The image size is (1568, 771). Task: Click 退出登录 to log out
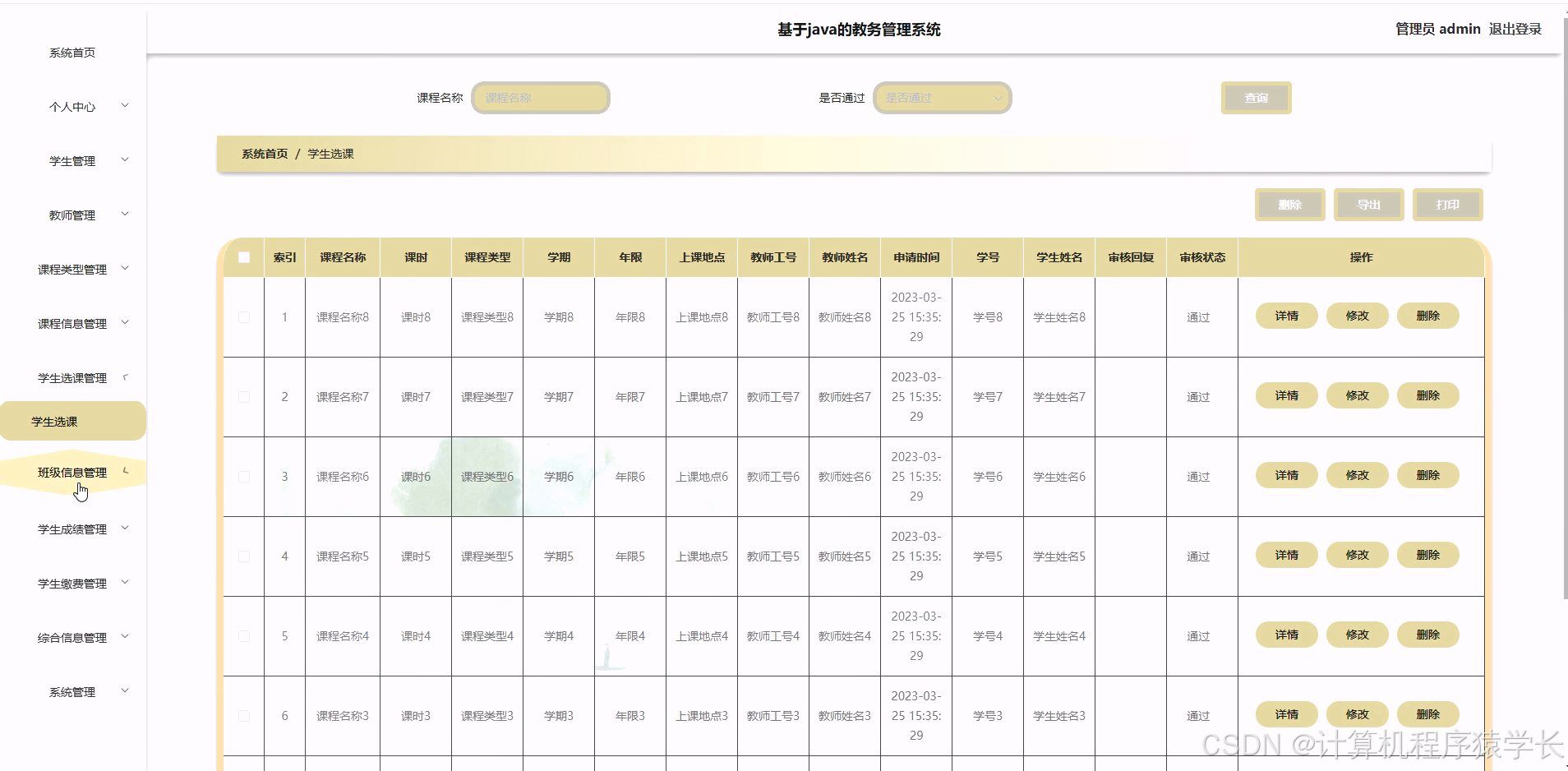click(x=1516, y=29)
